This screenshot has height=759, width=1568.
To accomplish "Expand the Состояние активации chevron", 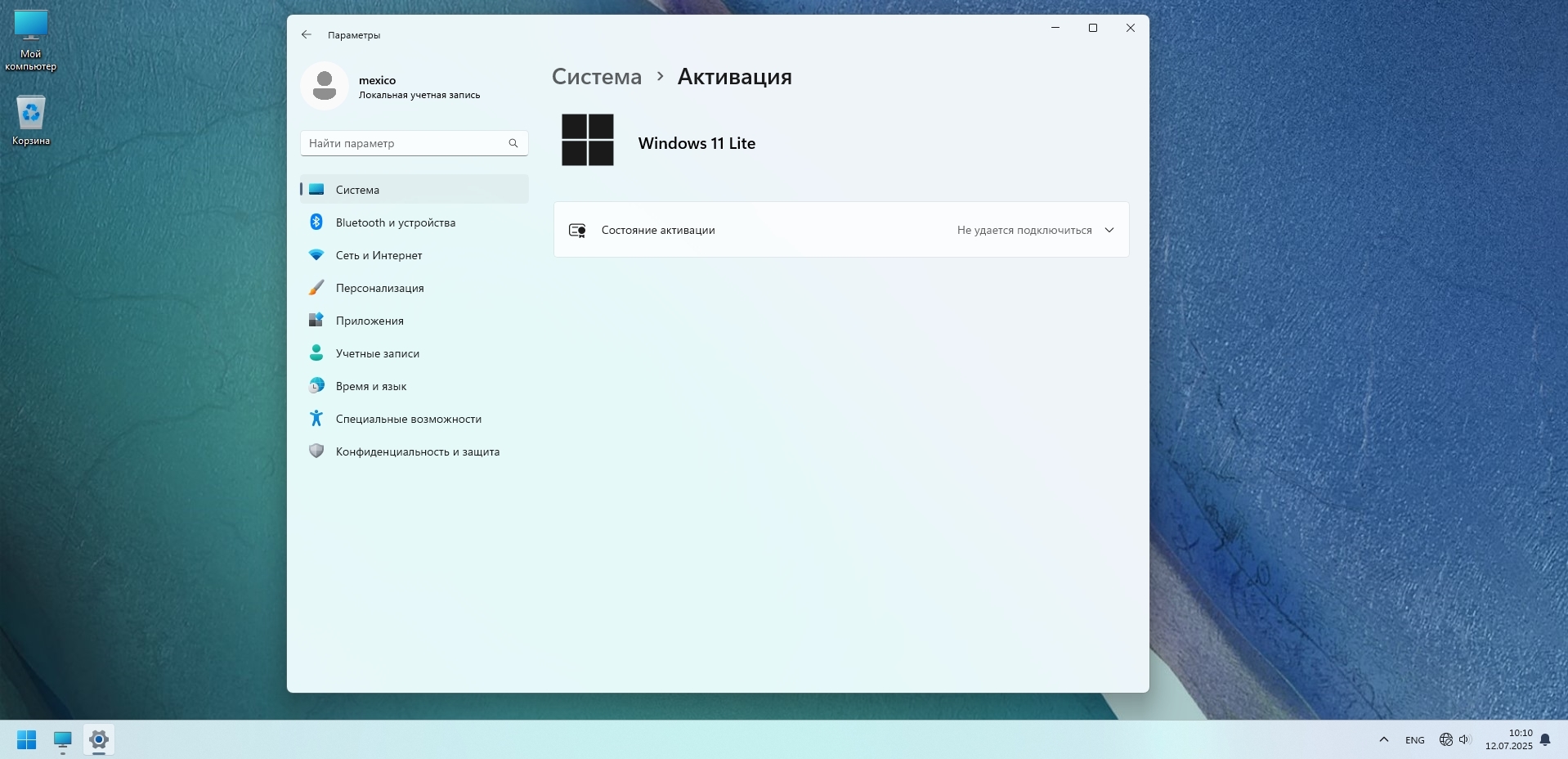I will point(1109,230).
